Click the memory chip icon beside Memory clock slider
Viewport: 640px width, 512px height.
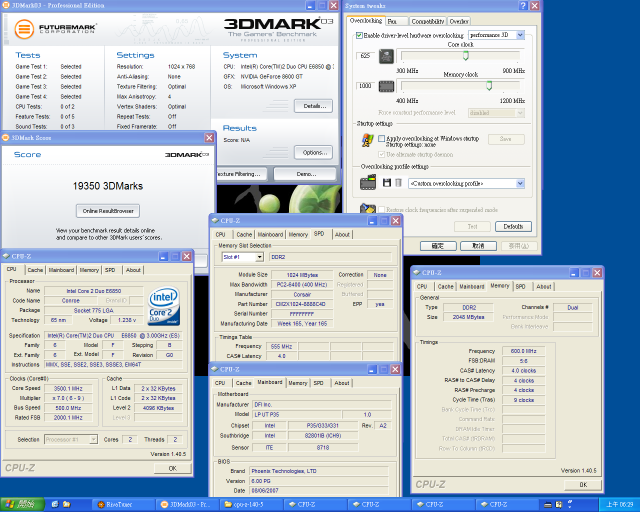[386, 86]
